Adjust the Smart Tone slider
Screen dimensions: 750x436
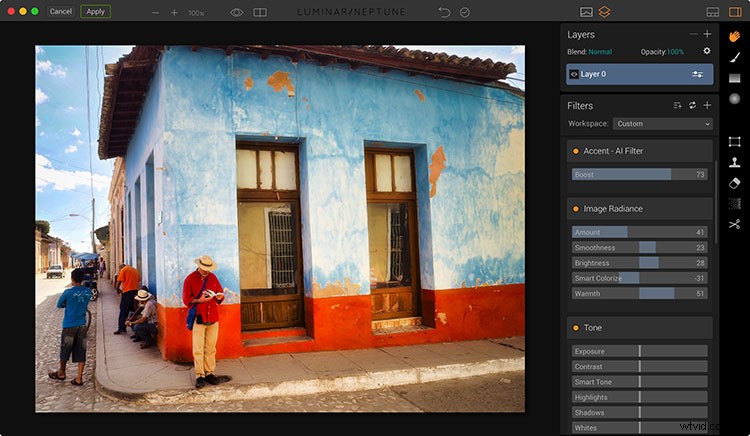click(x=640, y=382)
